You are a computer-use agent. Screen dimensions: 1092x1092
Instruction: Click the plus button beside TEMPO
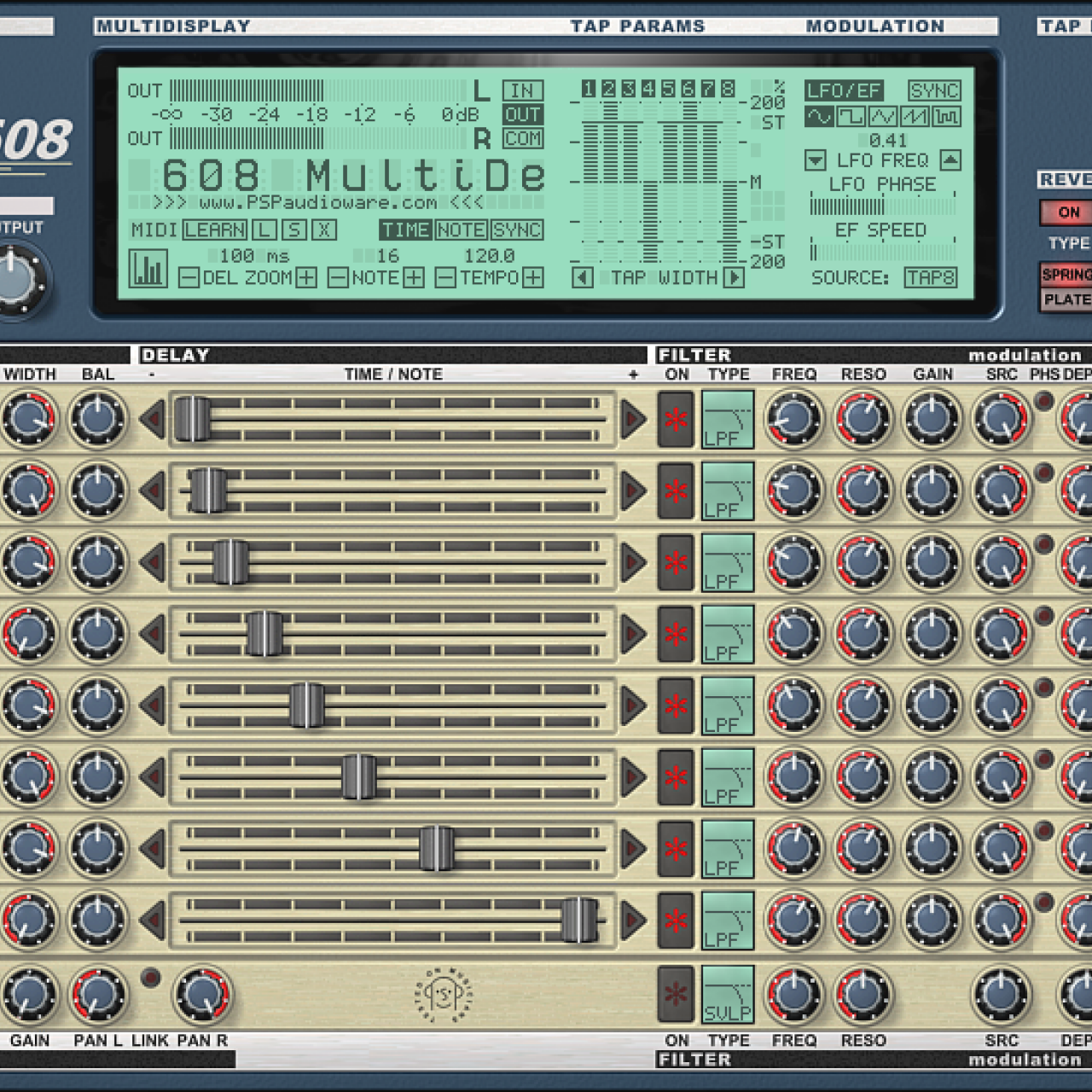point(533,278)
